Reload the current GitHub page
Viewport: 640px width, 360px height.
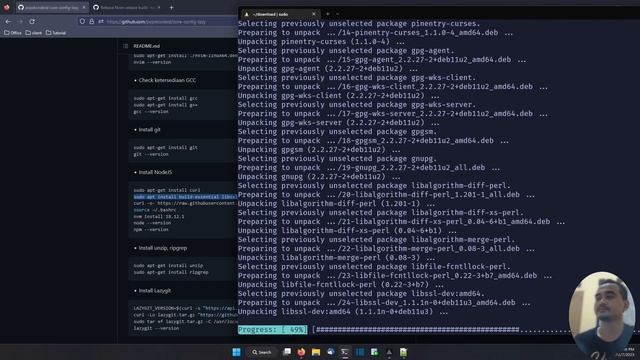(32, 21)
